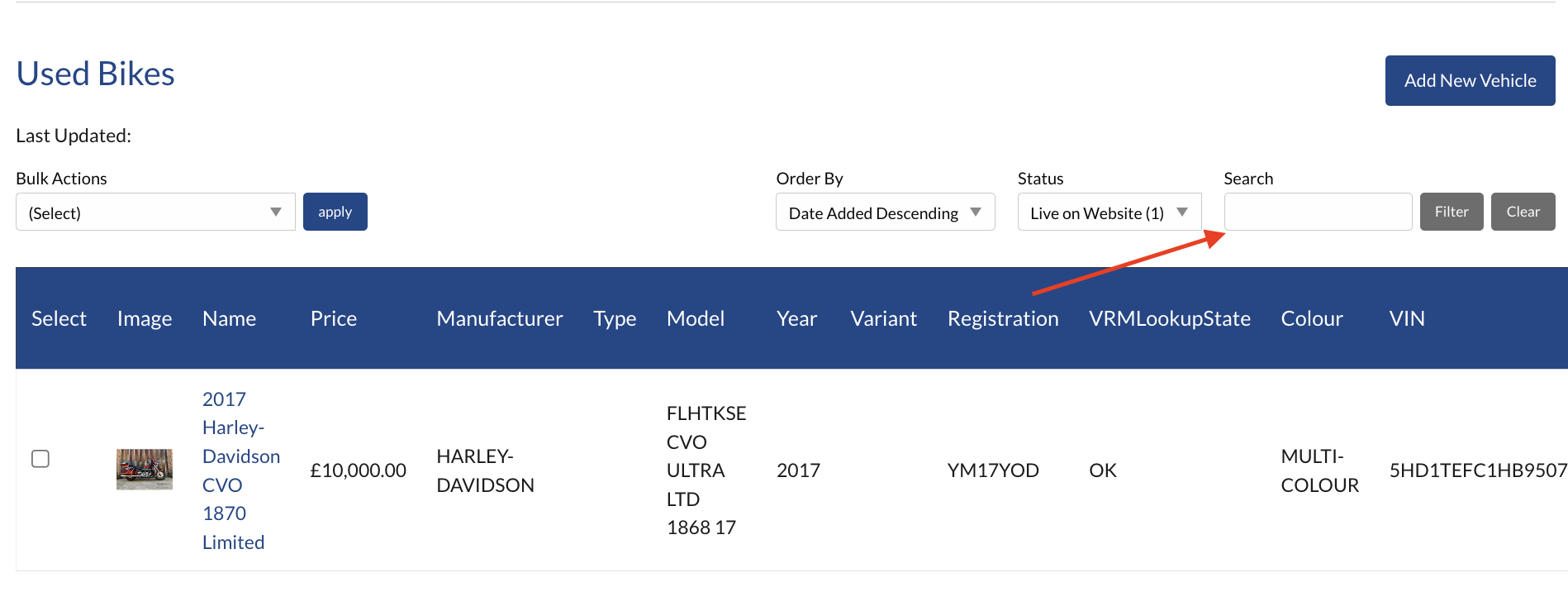The height and width of the screenshot is (592, 1568).
Task: Expand the Order By dropdown
Action: [885, 212]
